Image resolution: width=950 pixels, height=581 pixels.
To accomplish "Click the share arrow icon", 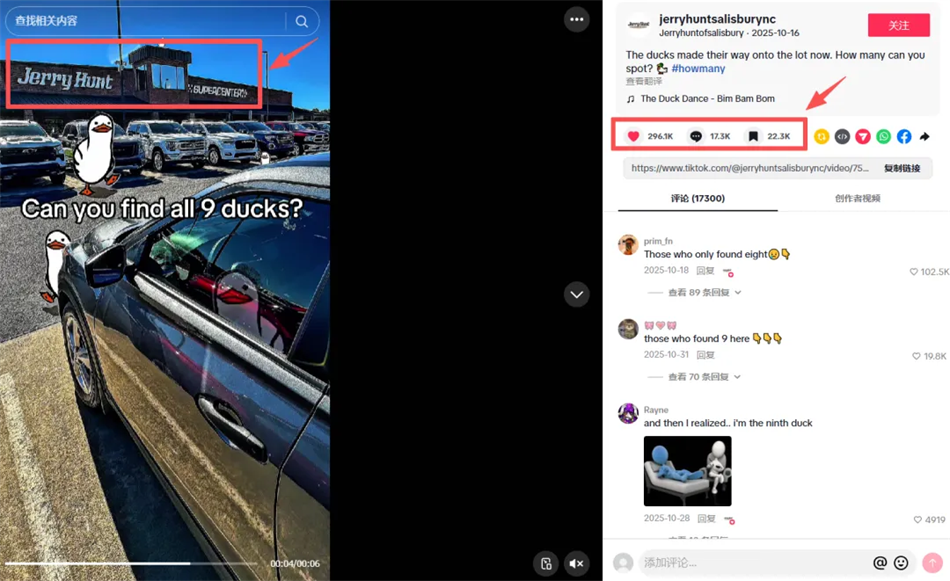I will click(x=925, y=136).
